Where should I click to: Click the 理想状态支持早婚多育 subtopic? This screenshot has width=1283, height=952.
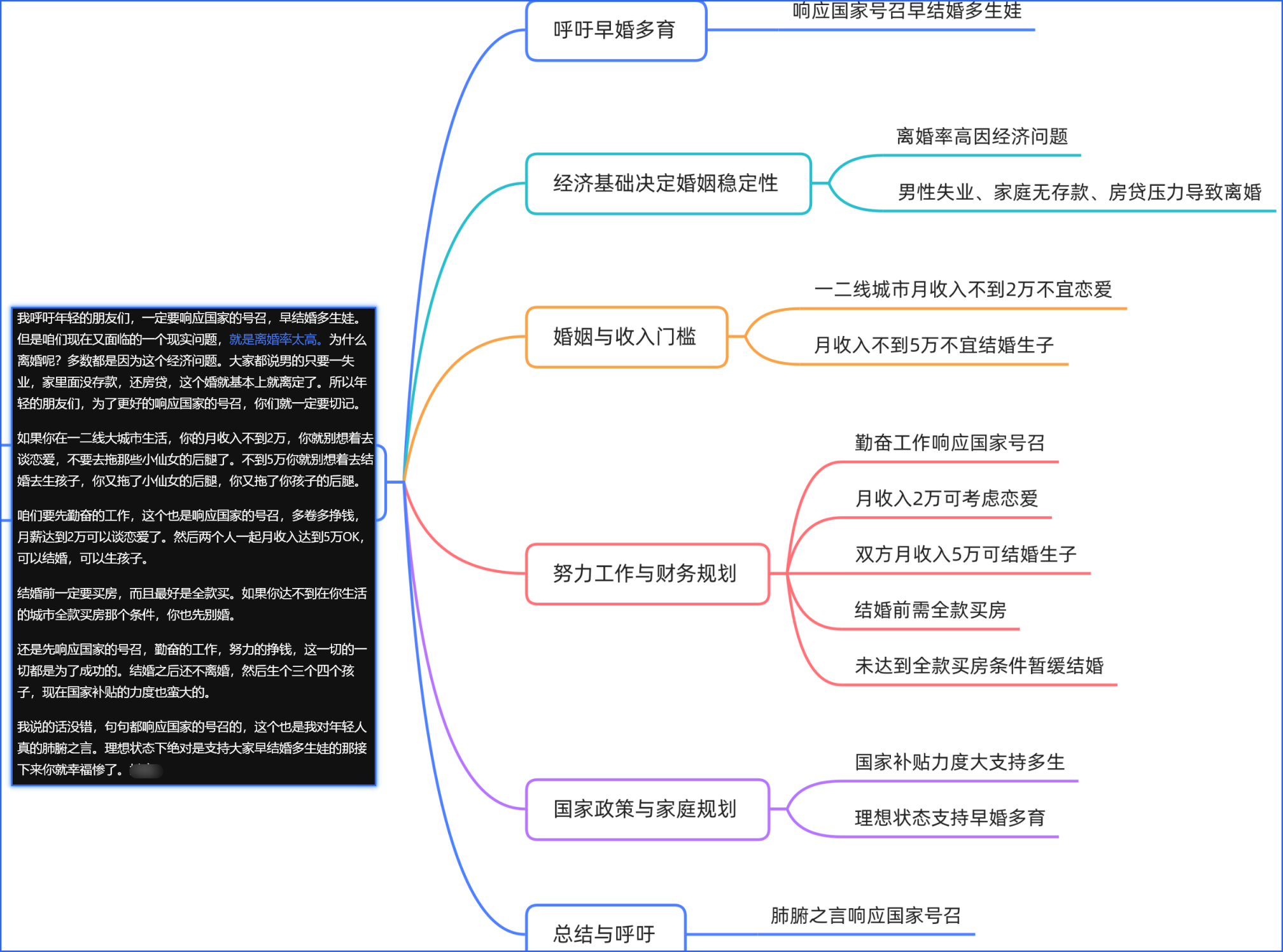949,818
